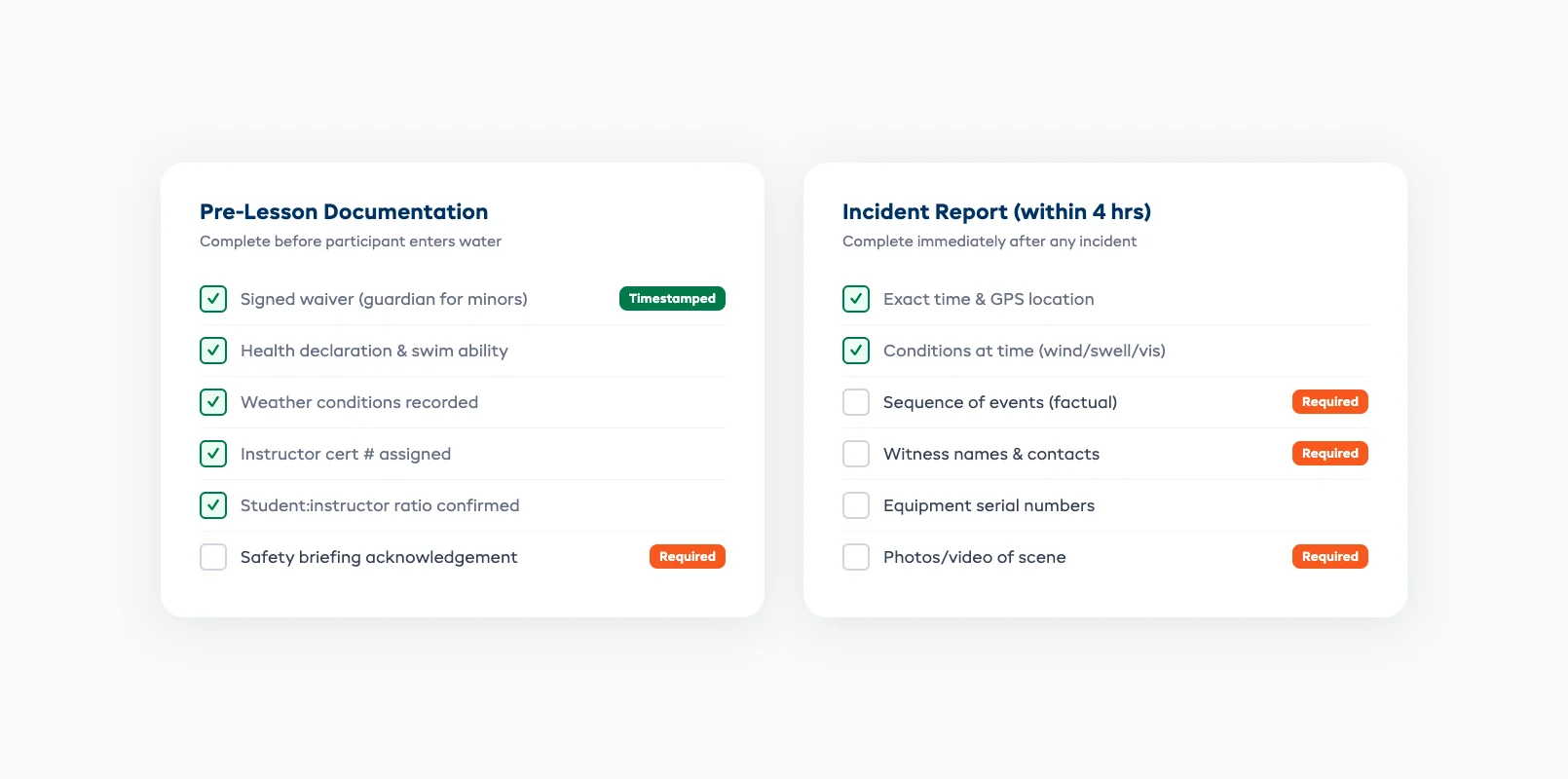This screenshot has height=779, width=1568.
Task: Click the Timestamped badge
Action: [672, 298]
